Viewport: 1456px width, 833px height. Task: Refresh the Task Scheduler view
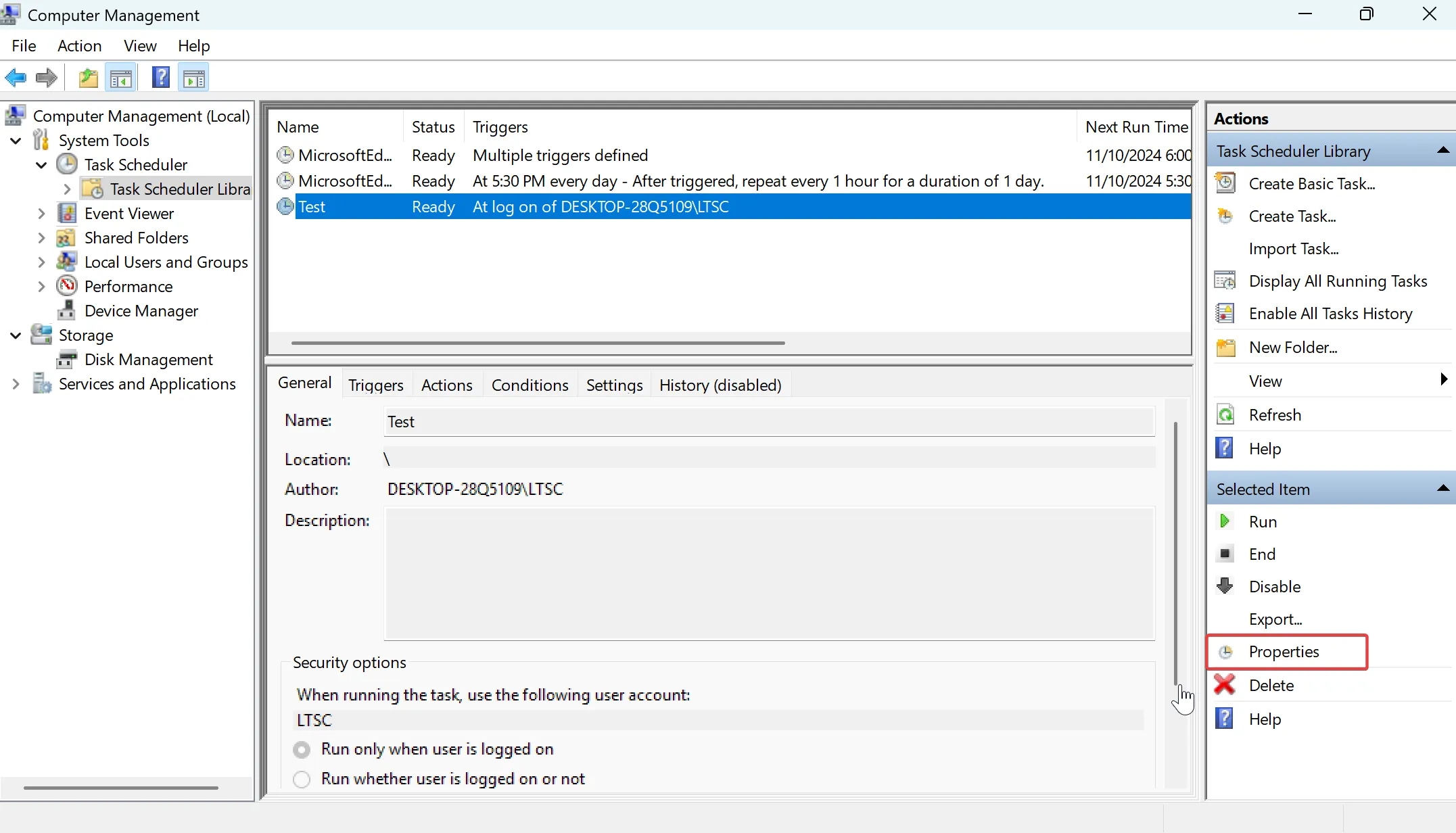click(1275, 414)
